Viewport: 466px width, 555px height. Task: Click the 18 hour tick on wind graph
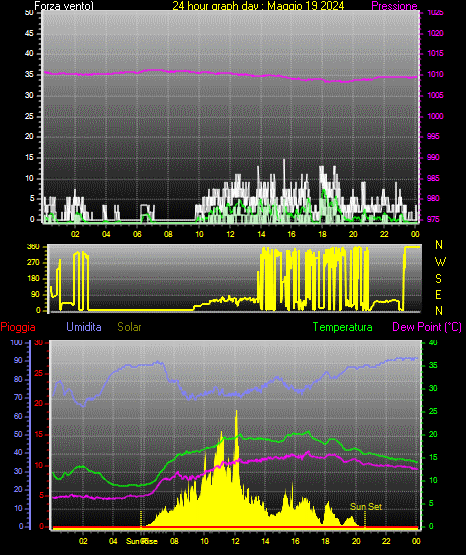click(x=322, y=234)
